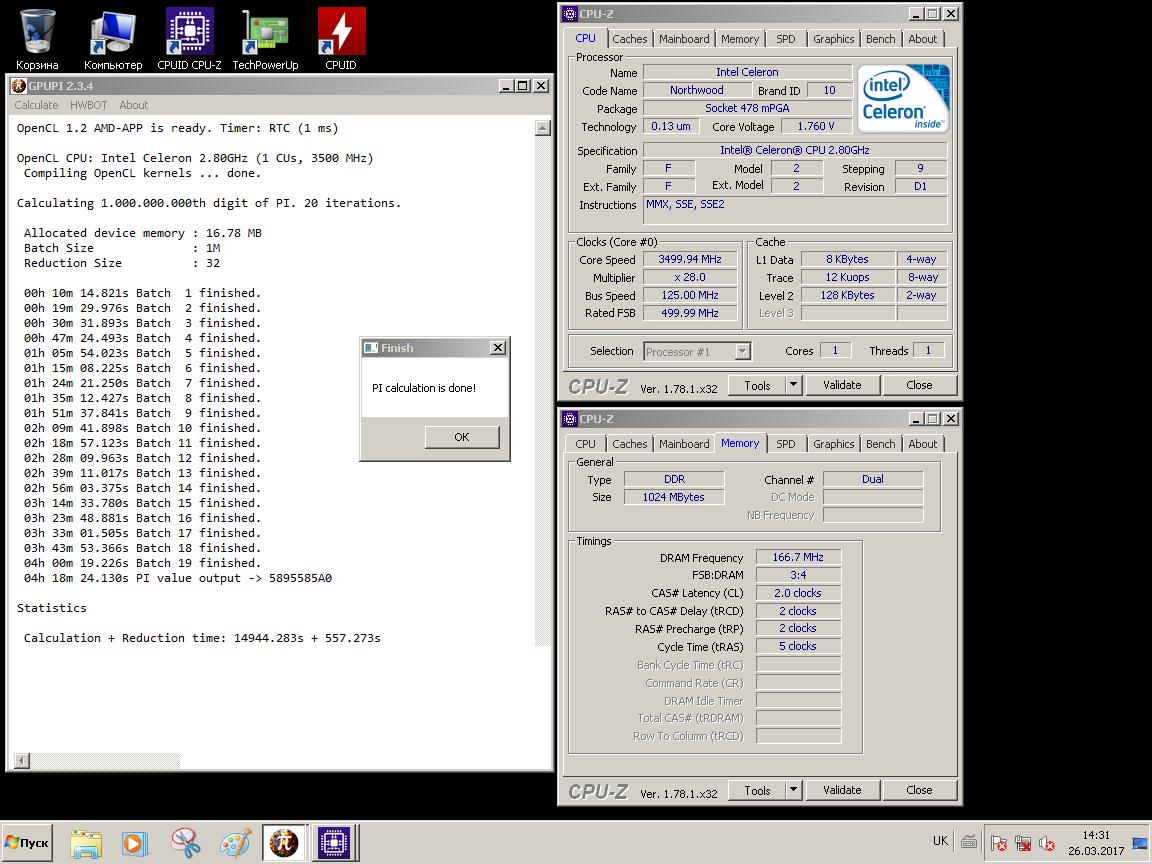
Task: Open the Processor #1 selection dropdown
Action: pyautogui.click(x=696, y=351)
